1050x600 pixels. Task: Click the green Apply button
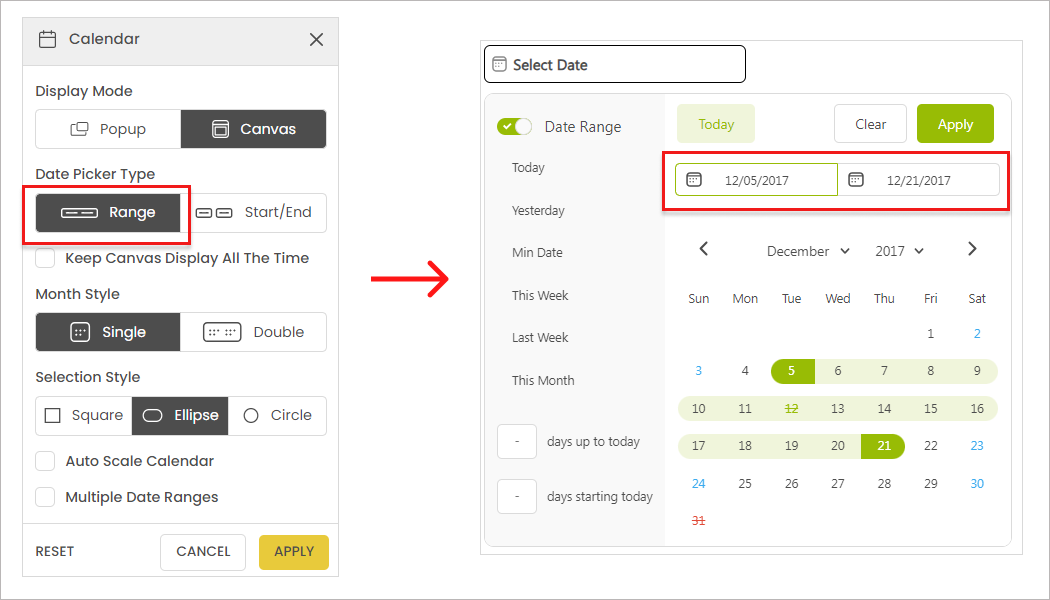(x=954, y=124)
